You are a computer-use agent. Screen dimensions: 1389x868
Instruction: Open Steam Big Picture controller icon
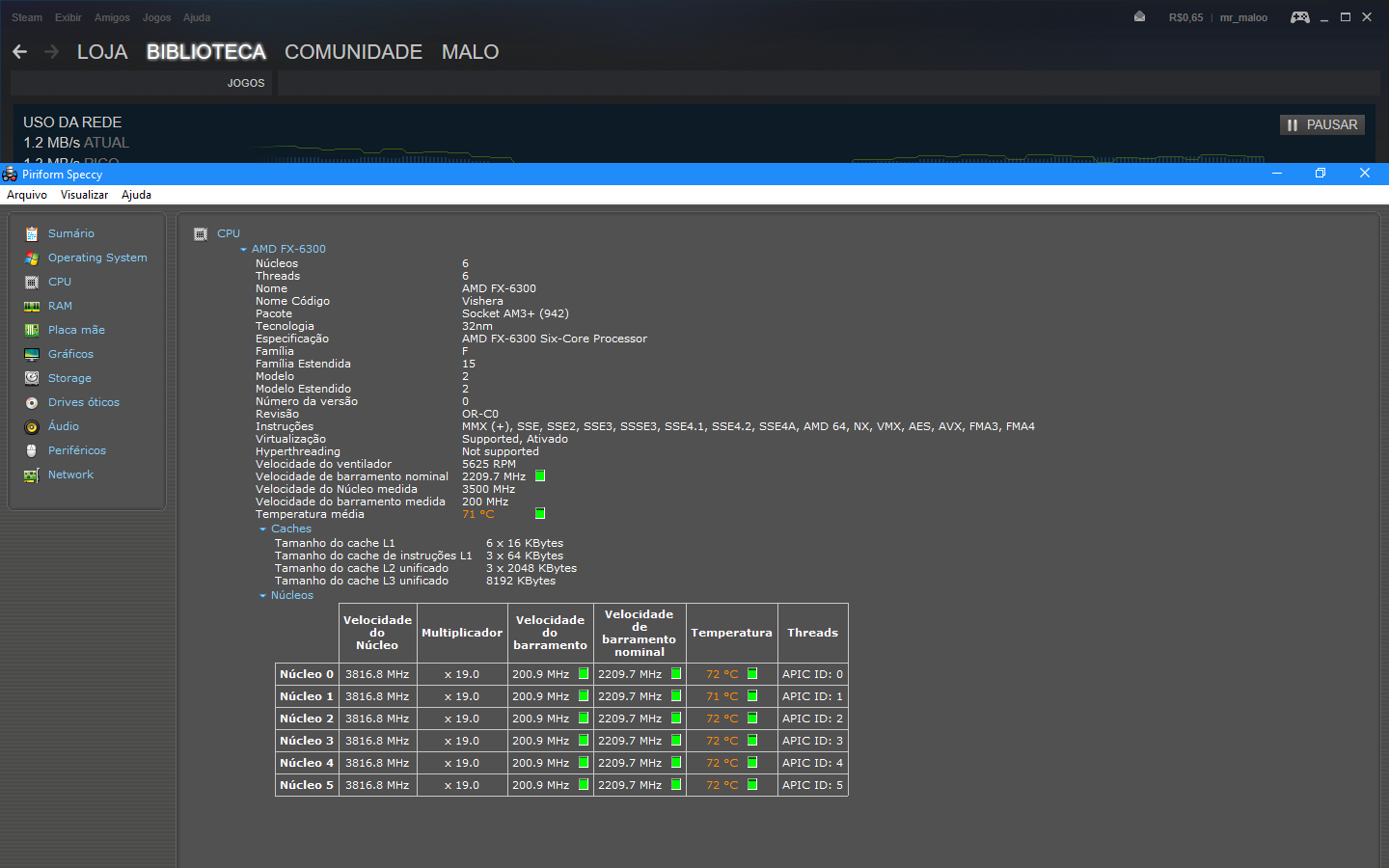coord(1300,17)
